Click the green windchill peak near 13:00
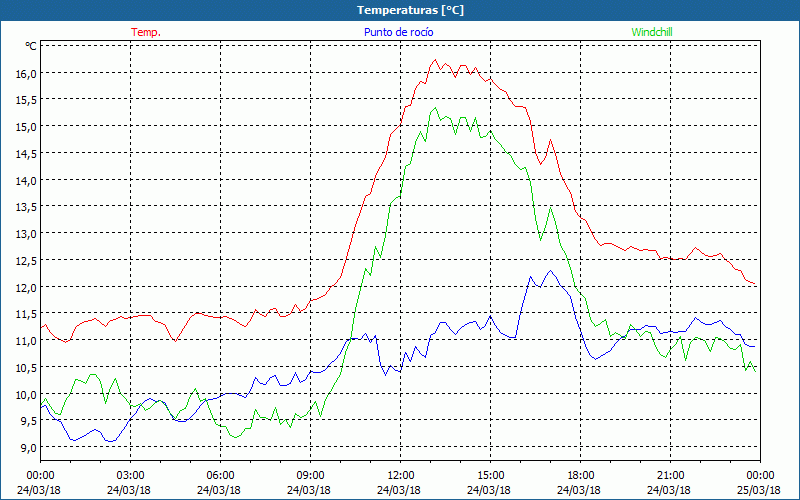The width and height of the screenshot is (800, 500). tap(435, 108)
